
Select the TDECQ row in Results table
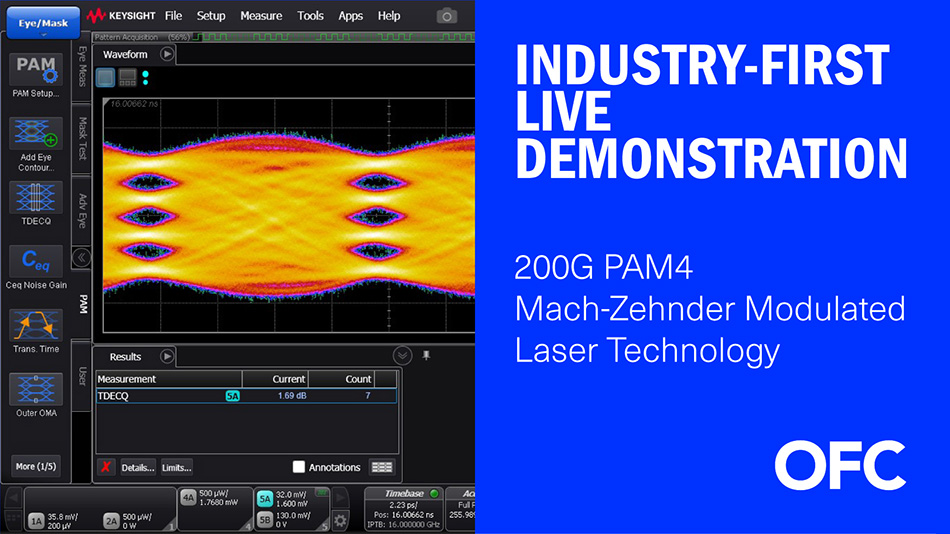(160, 396)
